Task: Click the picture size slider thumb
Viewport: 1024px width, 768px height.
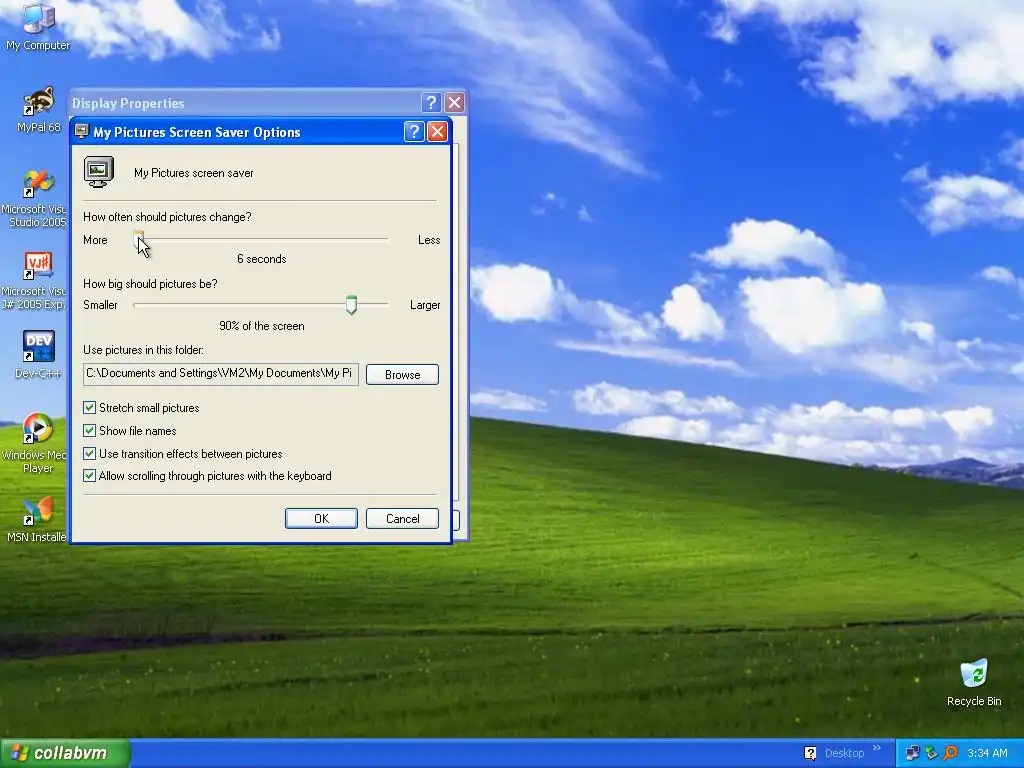Action: (x=351, y=305)
